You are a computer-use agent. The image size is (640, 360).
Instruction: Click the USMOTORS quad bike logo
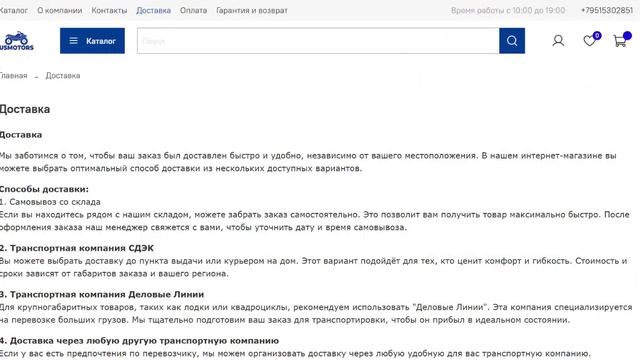click(16, 41)
